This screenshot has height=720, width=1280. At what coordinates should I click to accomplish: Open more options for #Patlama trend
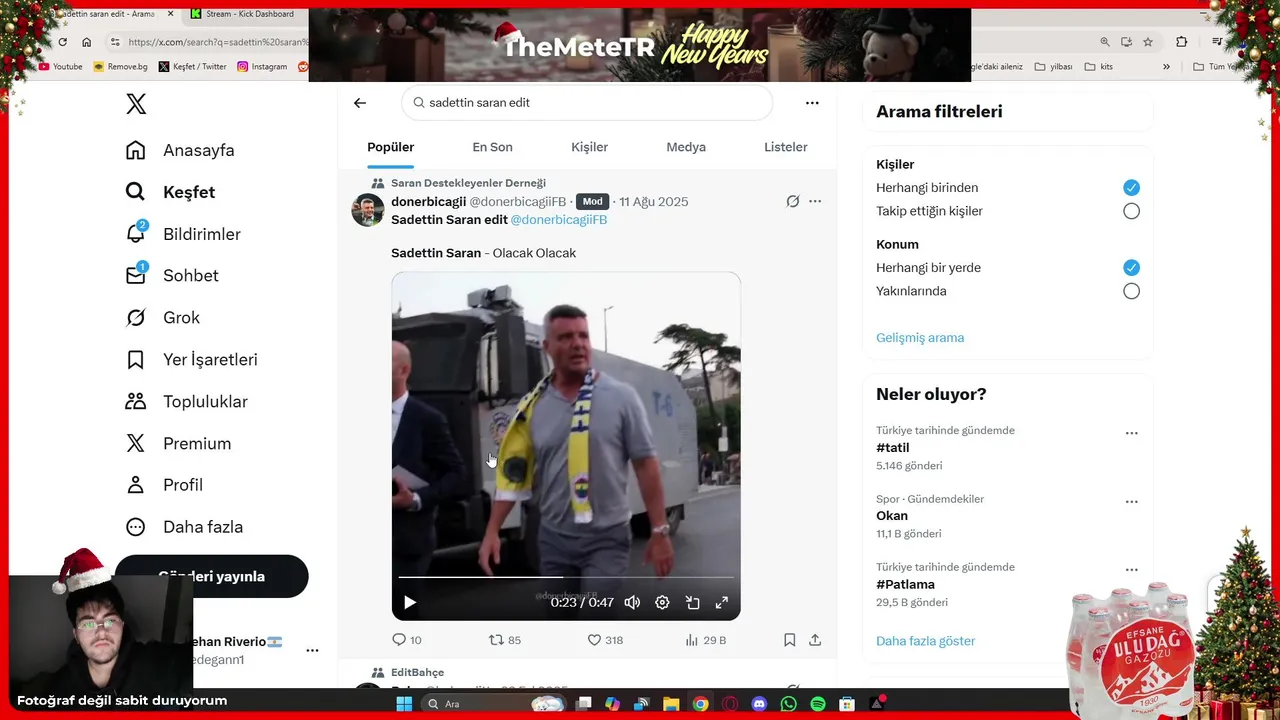click(x=1131, y=569)
